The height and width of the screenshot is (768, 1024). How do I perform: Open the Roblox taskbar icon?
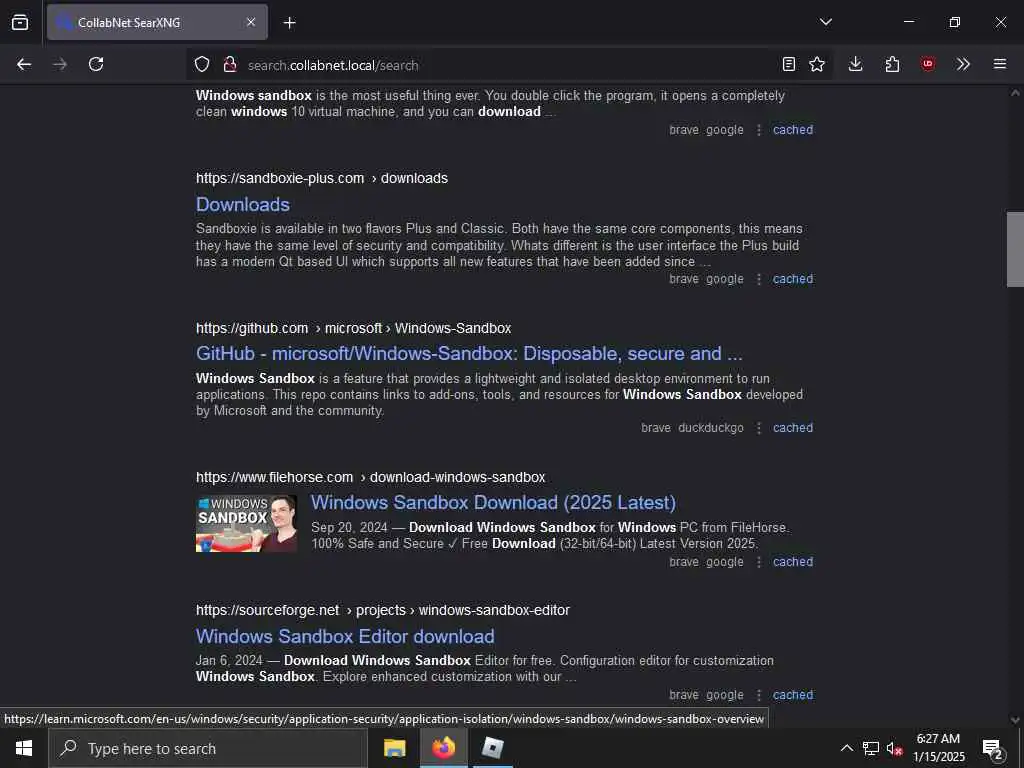pos(492,748)
